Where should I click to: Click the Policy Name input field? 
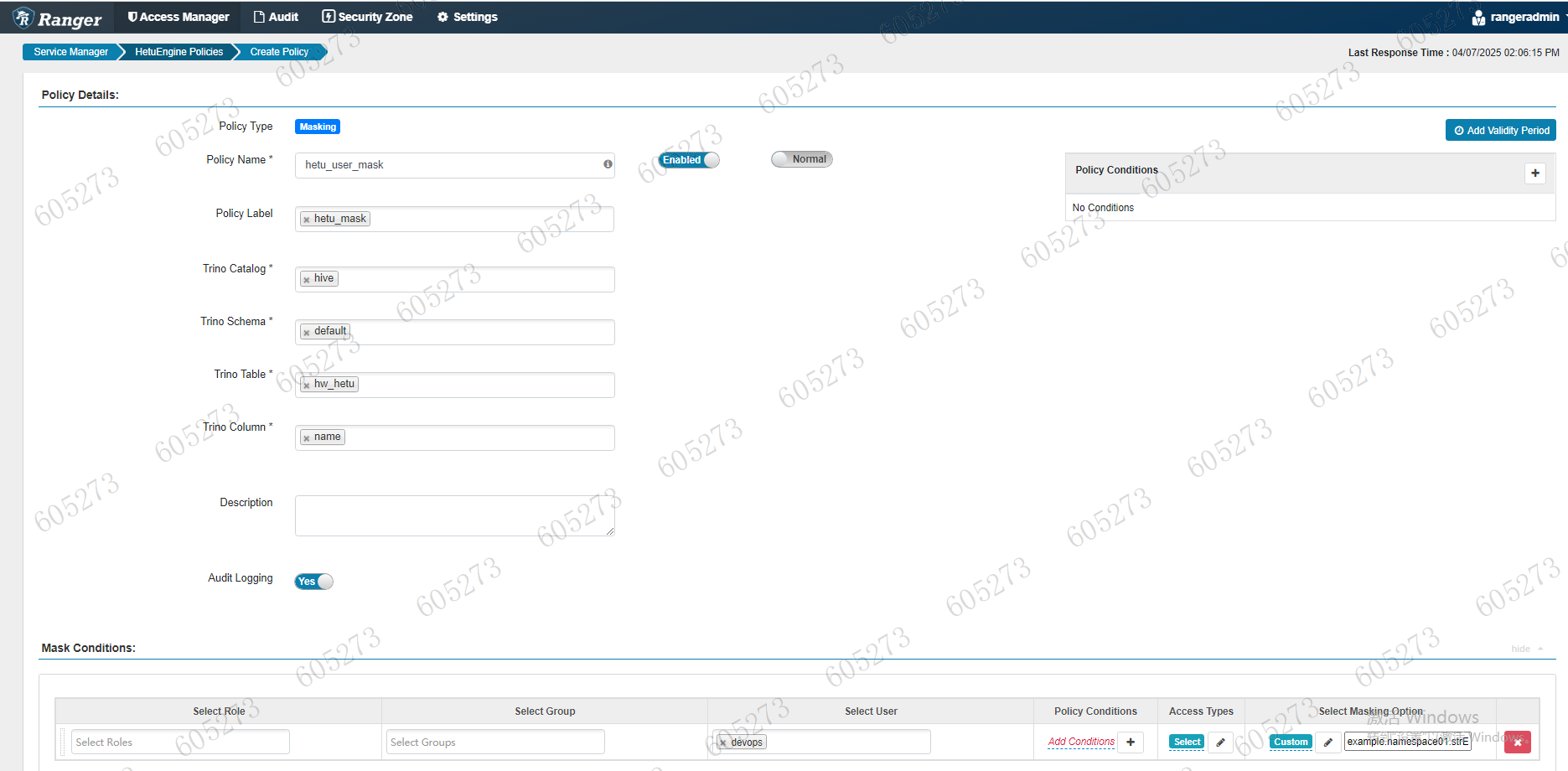coord(454,165)
